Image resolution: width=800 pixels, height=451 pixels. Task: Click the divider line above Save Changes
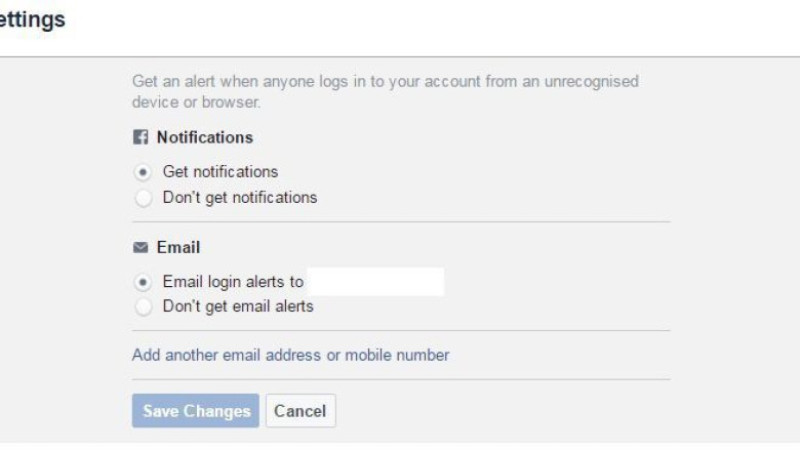click(x=401, y=380)
